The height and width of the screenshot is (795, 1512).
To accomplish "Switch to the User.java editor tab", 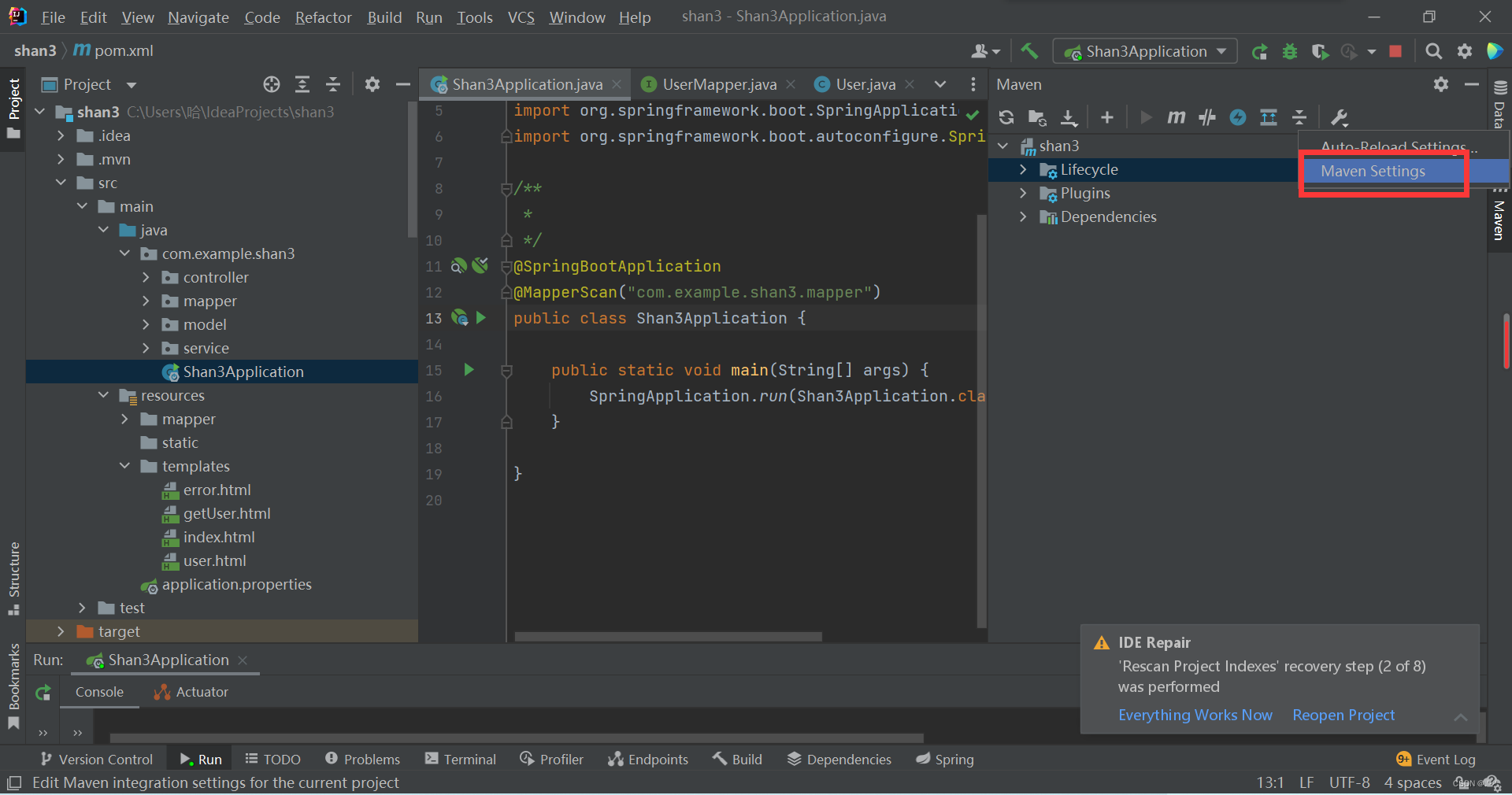I will click(865, 84).
